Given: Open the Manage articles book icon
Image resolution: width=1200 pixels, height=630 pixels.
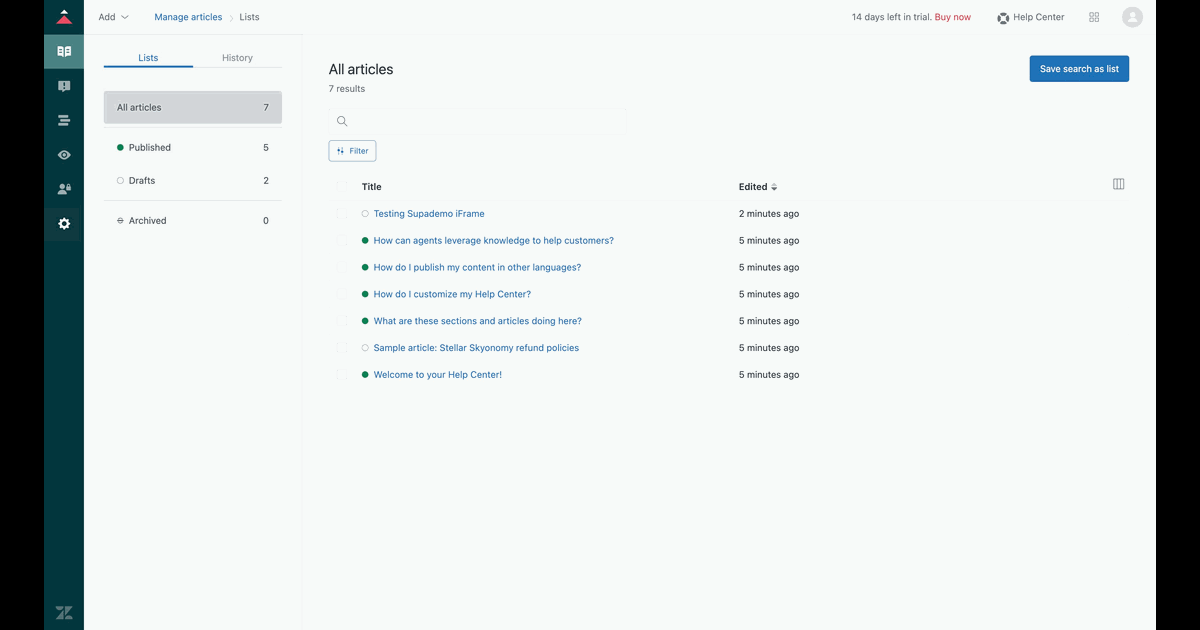Looking at the screenshot, I should pos(64,51).
